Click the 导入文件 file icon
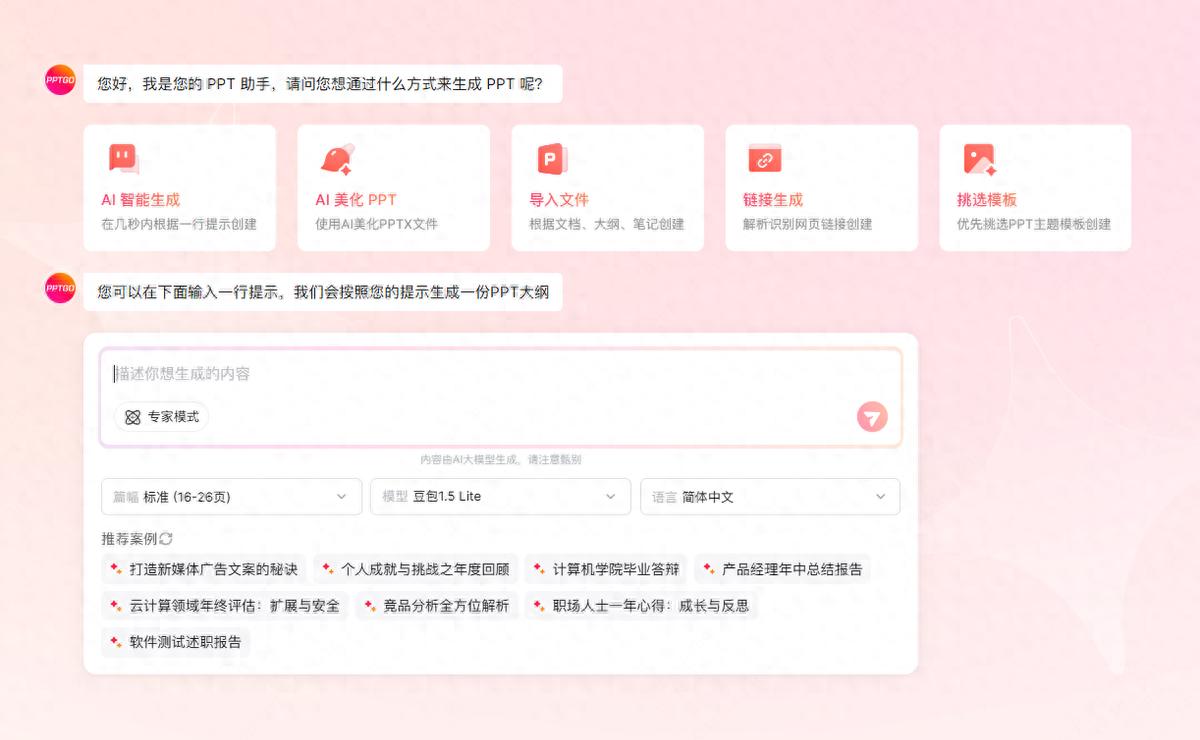This screenshot has width=1200, height=740. tap(551, 159)
